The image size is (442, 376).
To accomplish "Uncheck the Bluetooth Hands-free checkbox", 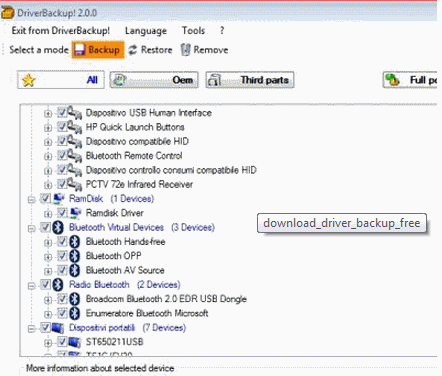I will point(62,241).
